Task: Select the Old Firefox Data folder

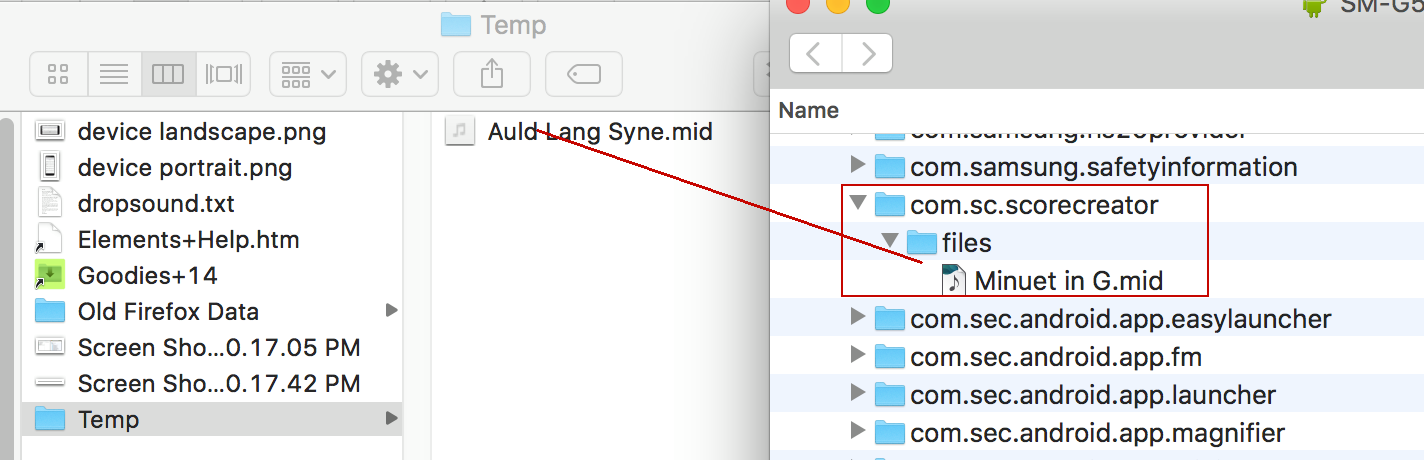Action: pos(211,311)
